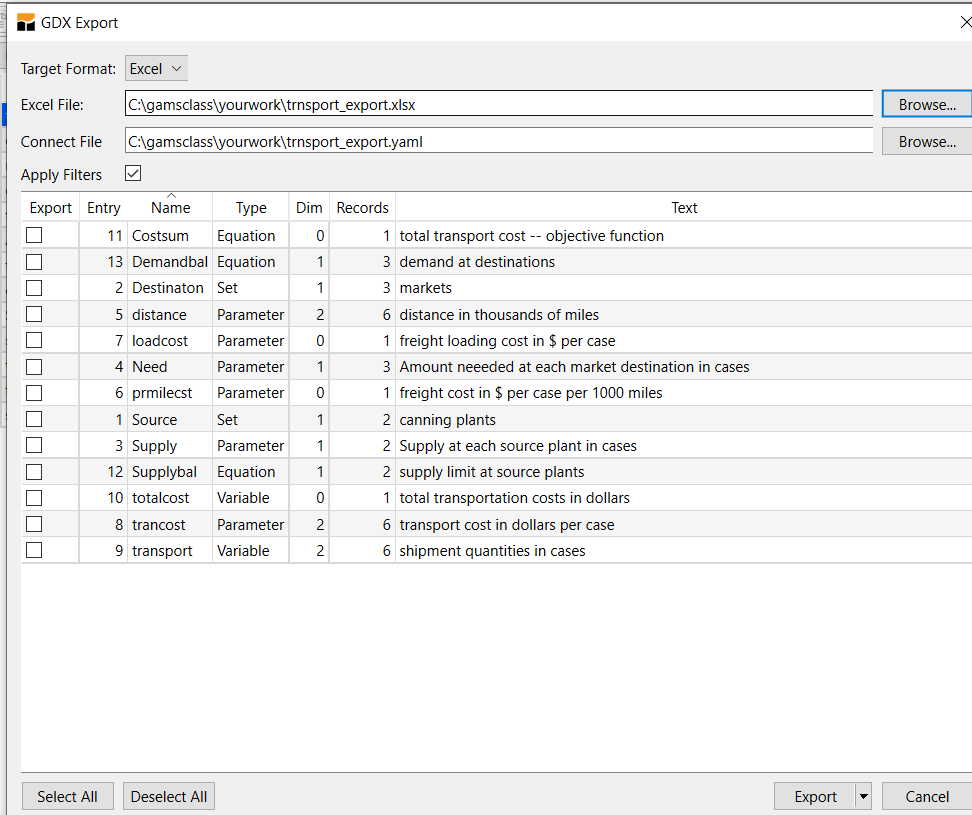Browse for the Excel file location
Viewport: 972px width, 815px height.
click(x=926, y=104)
